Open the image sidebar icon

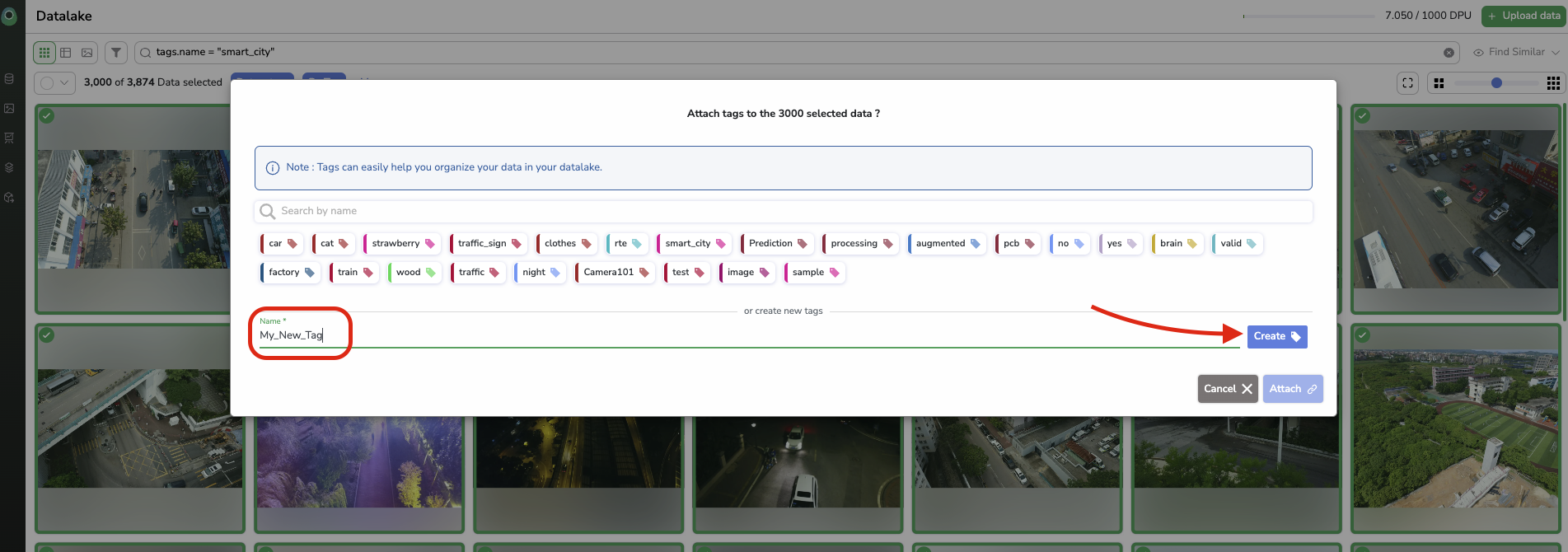(x=9, y=108)
